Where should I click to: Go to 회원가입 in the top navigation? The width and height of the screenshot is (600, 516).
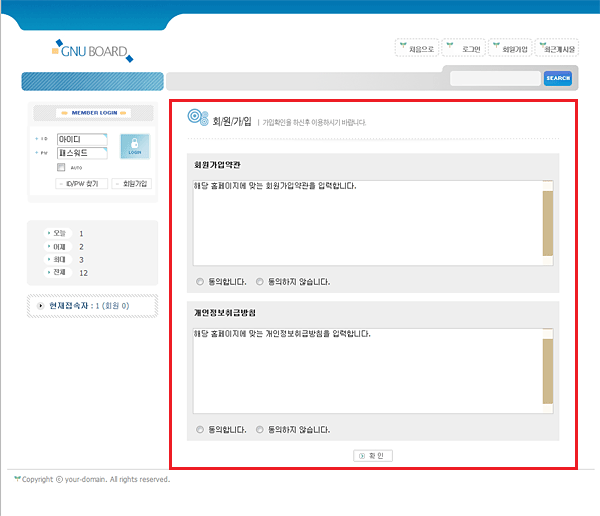click(x=510, y=48)
